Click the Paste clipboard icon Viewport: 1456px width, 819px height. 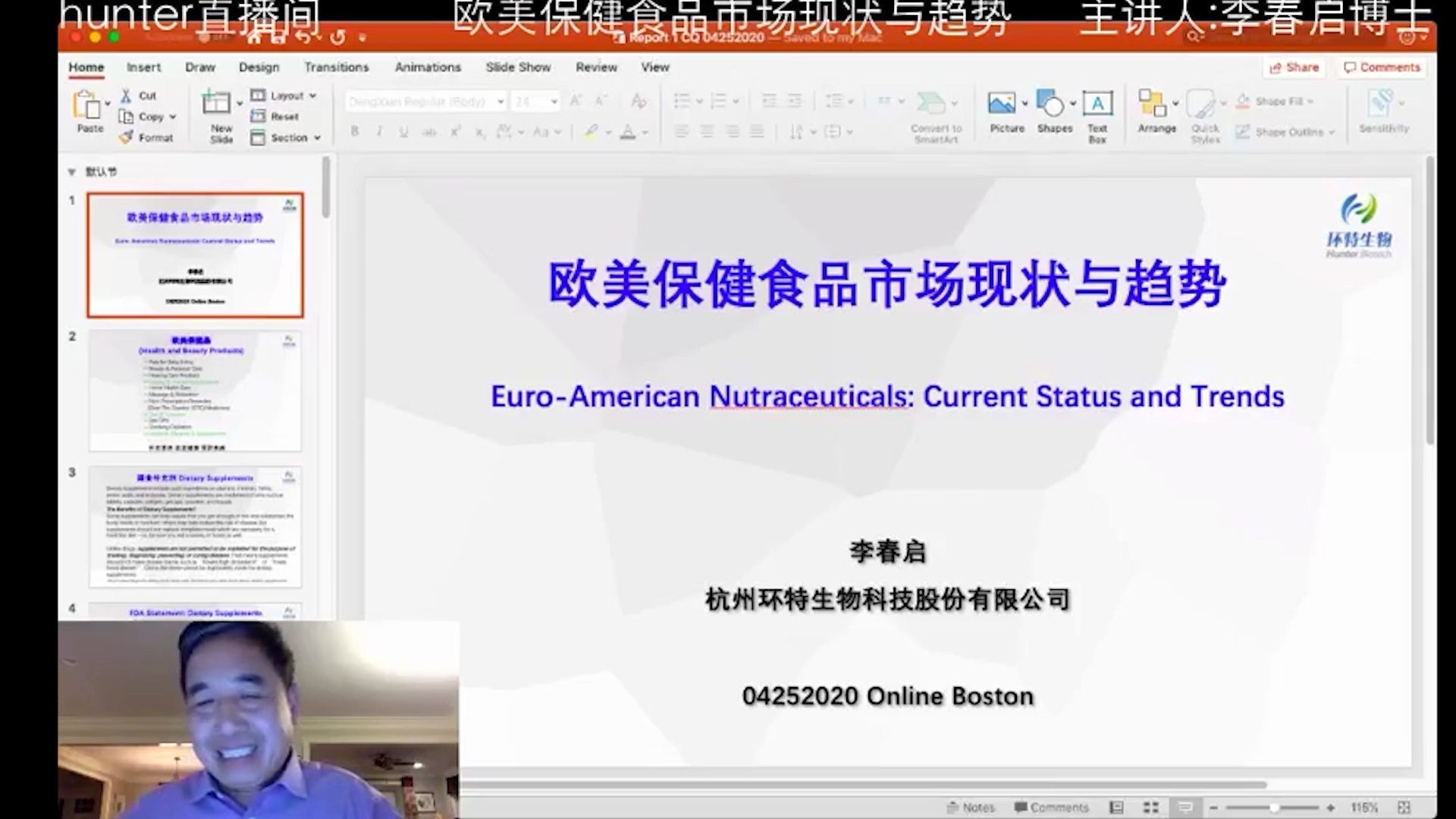pos(86,105)
